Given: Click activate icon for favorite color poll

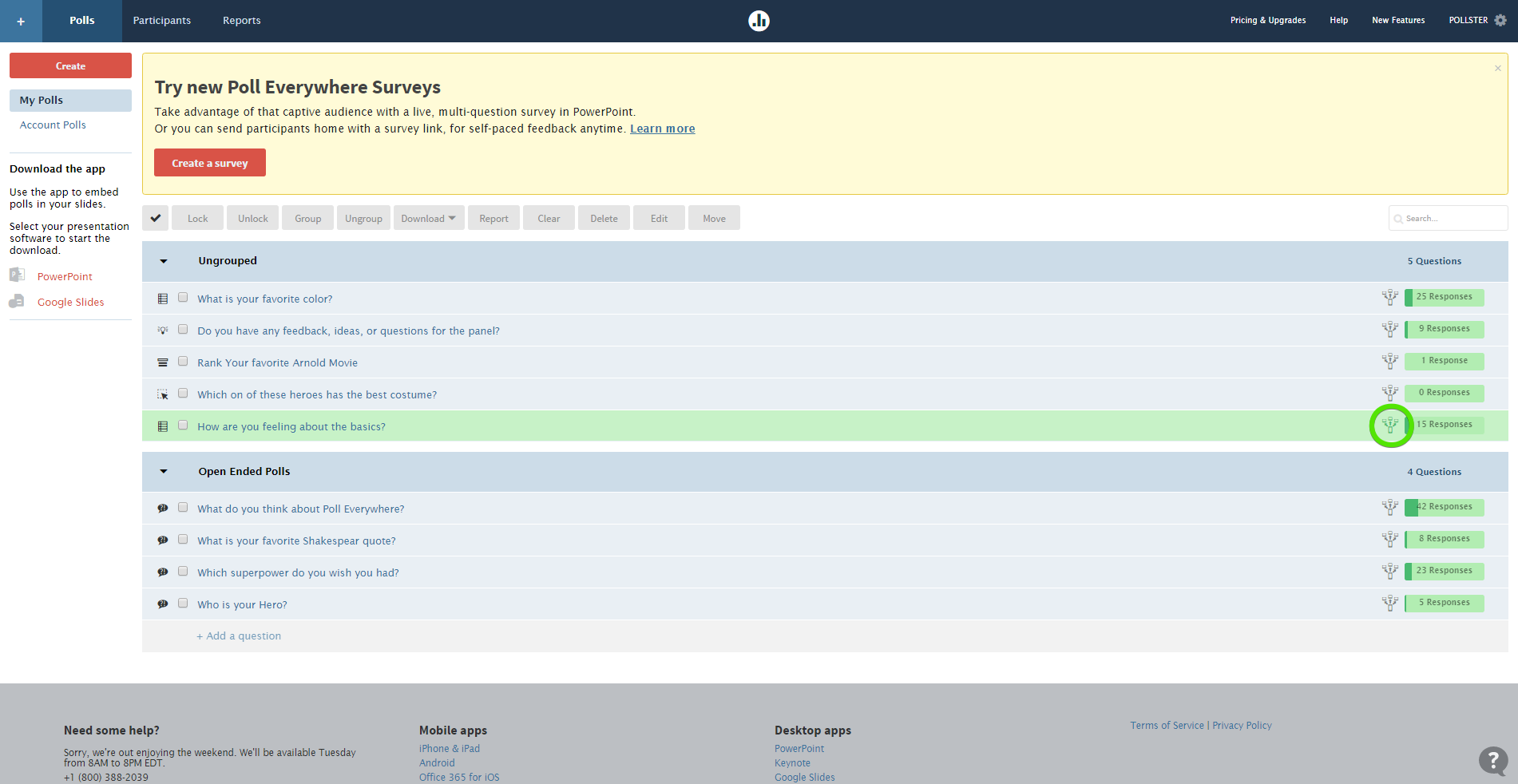Looking at the screenshot, I should [x=1390, y=297].
